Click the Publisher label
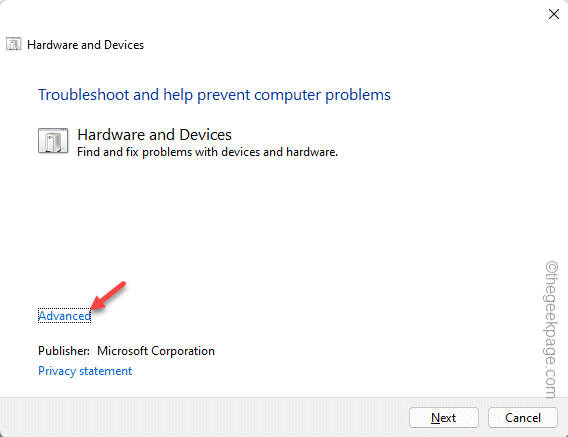Screen dimensions: 568x437 (64, 351)
